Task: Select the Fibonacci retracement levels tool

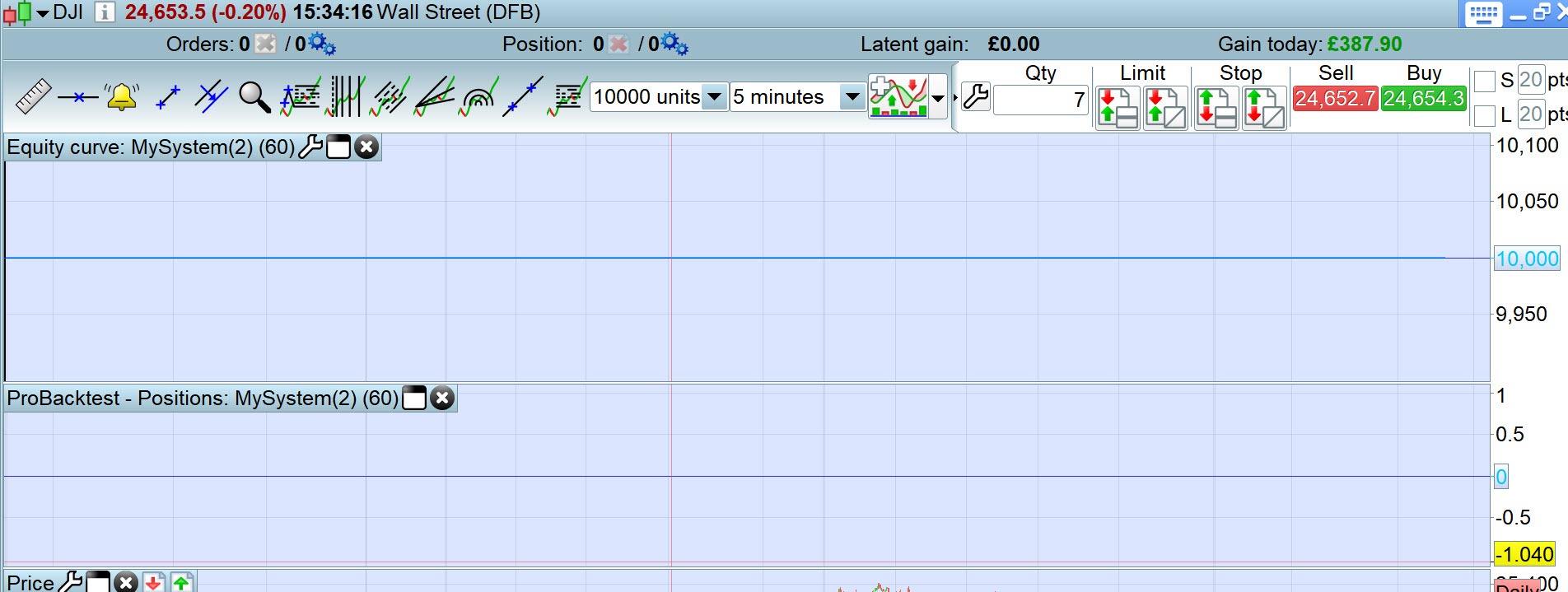Action: [x=567, y=97]
